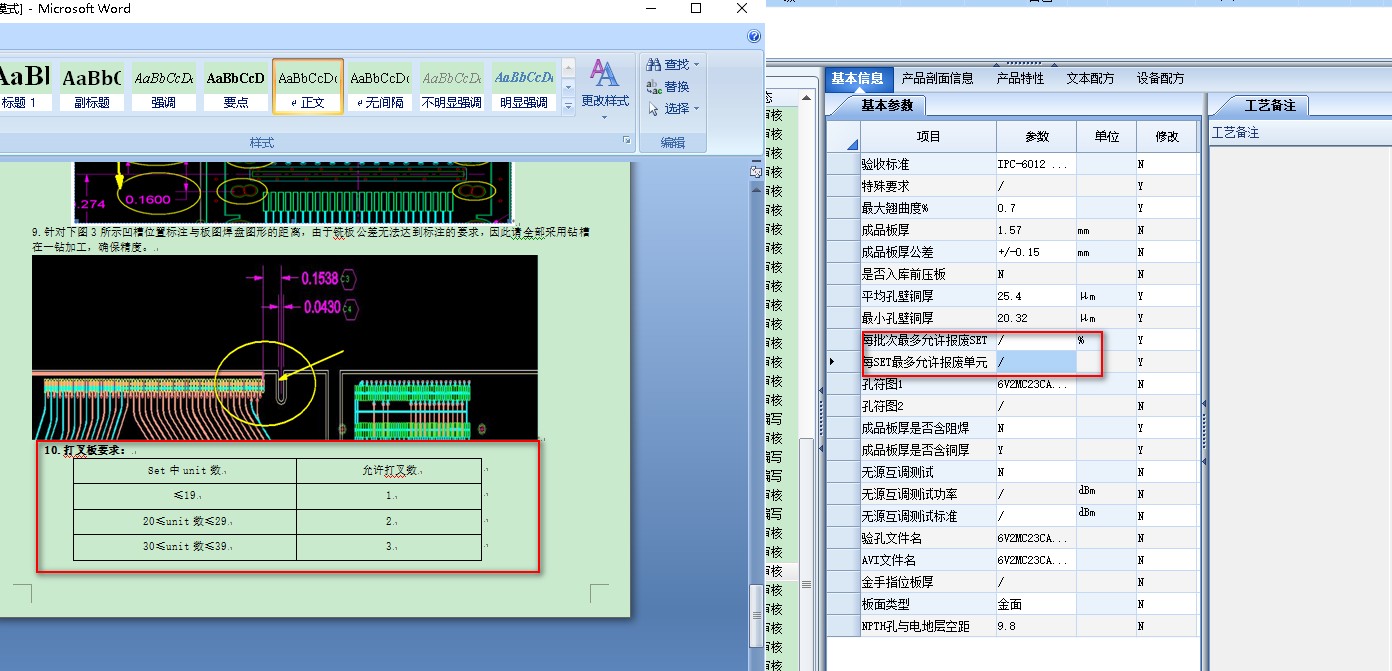
Task: Click the 修改 column header
Action: coord(1167,137)
